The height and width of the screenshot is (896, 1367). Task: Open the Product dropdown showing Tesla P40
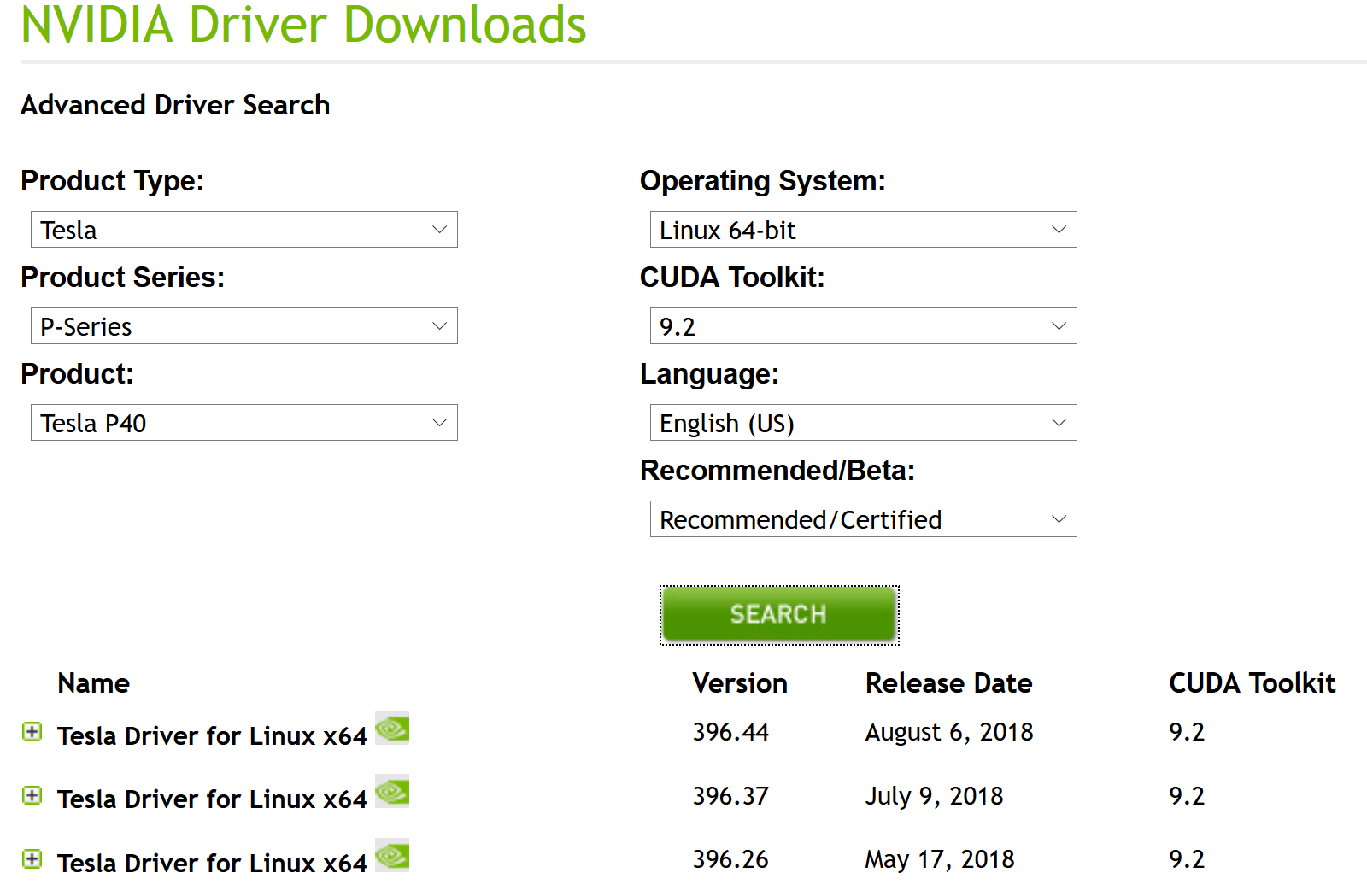(x=243, y=423)
